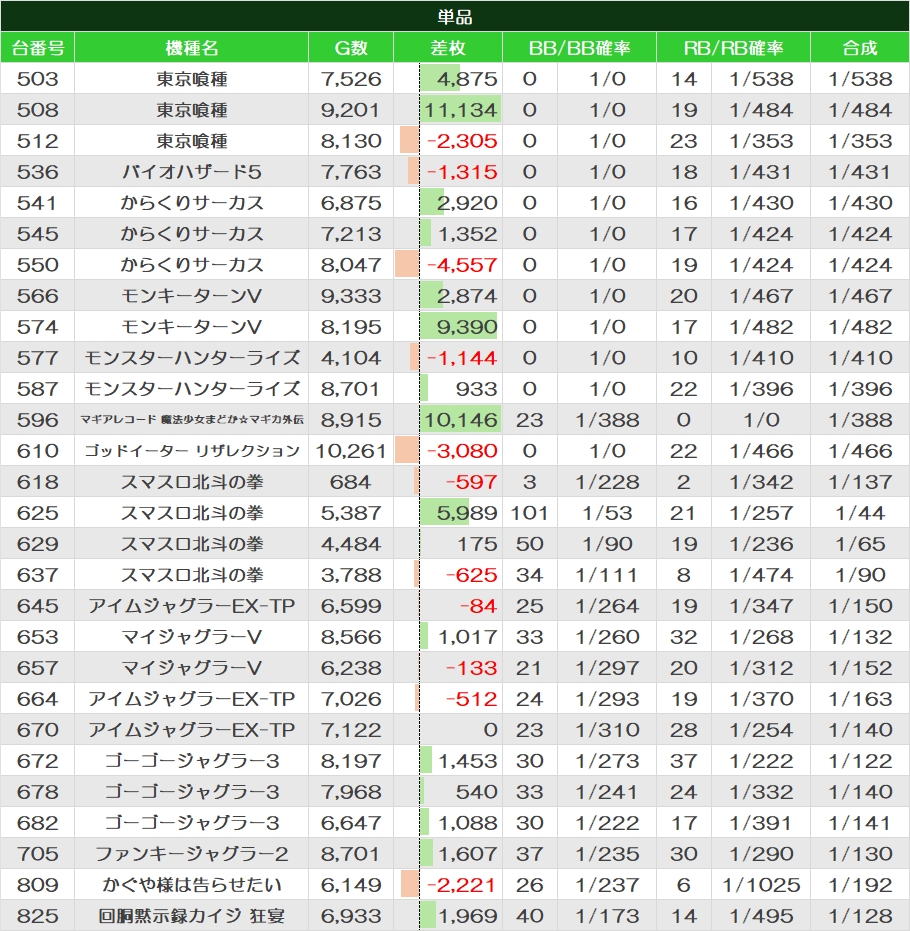Screen dimensions: 910x931
Task: Click マイジャグラーV in row 653
Action: pos(192,636)
